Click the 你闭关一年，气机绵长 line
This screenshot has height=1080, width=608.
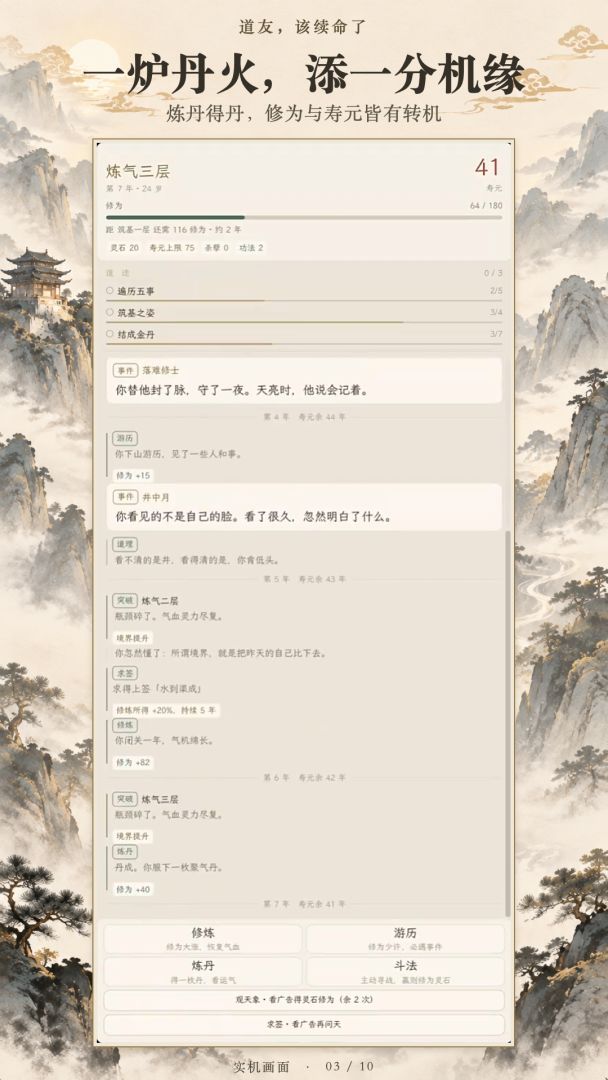tap(164, 741)
